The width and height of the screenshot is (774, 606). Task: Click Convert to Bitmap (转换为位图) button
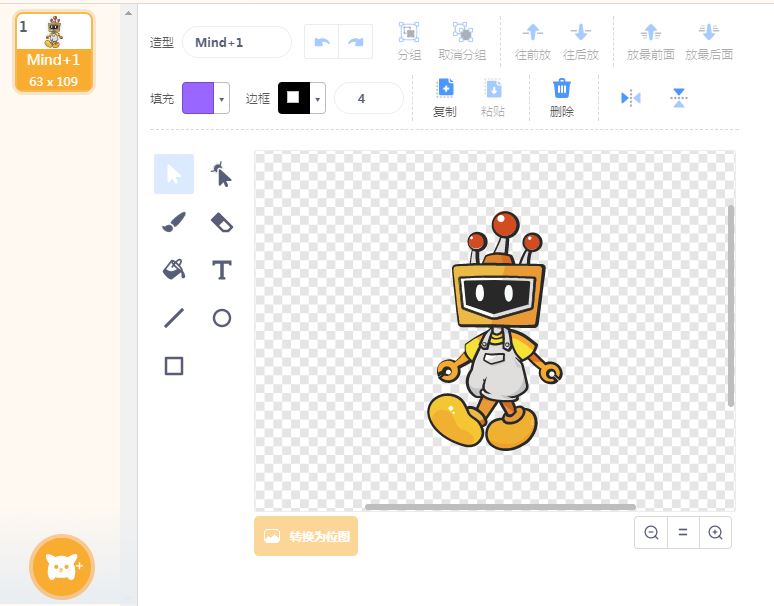[306, 536]
